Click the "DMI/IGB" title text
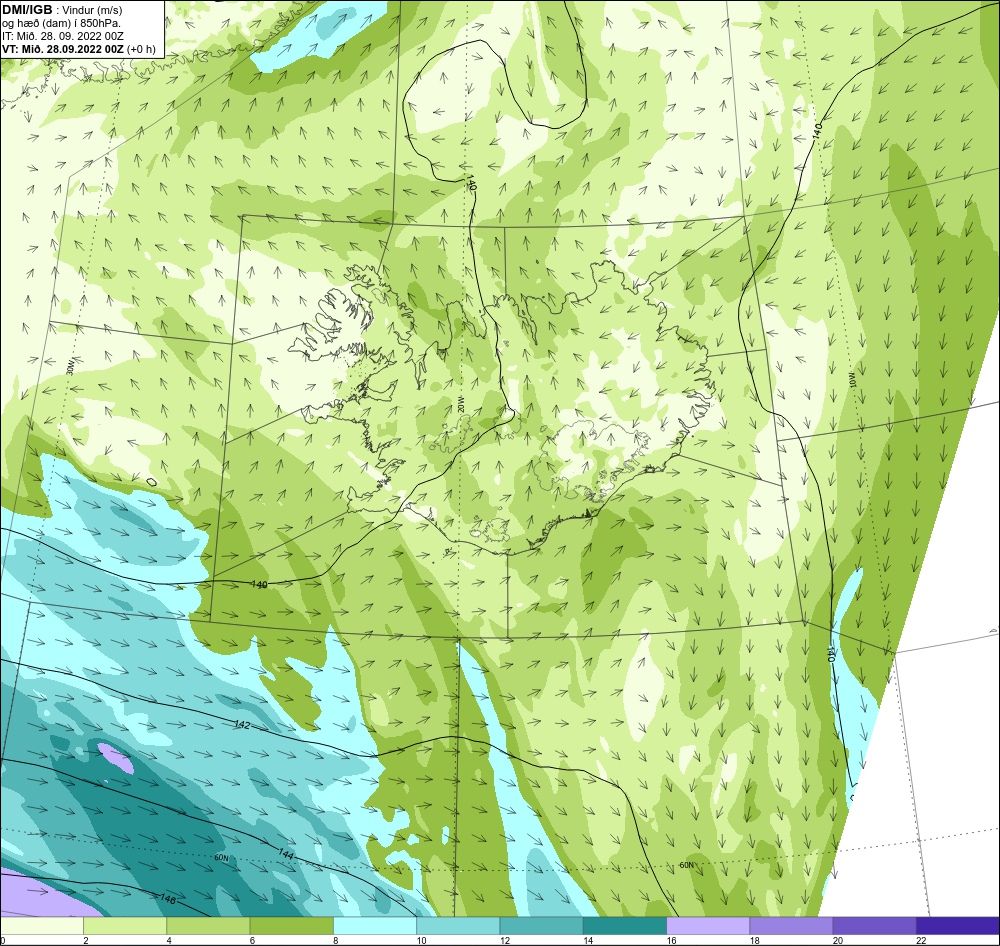Image resolution: width=1000 pixels, height=946 pixels. [27, 10]
